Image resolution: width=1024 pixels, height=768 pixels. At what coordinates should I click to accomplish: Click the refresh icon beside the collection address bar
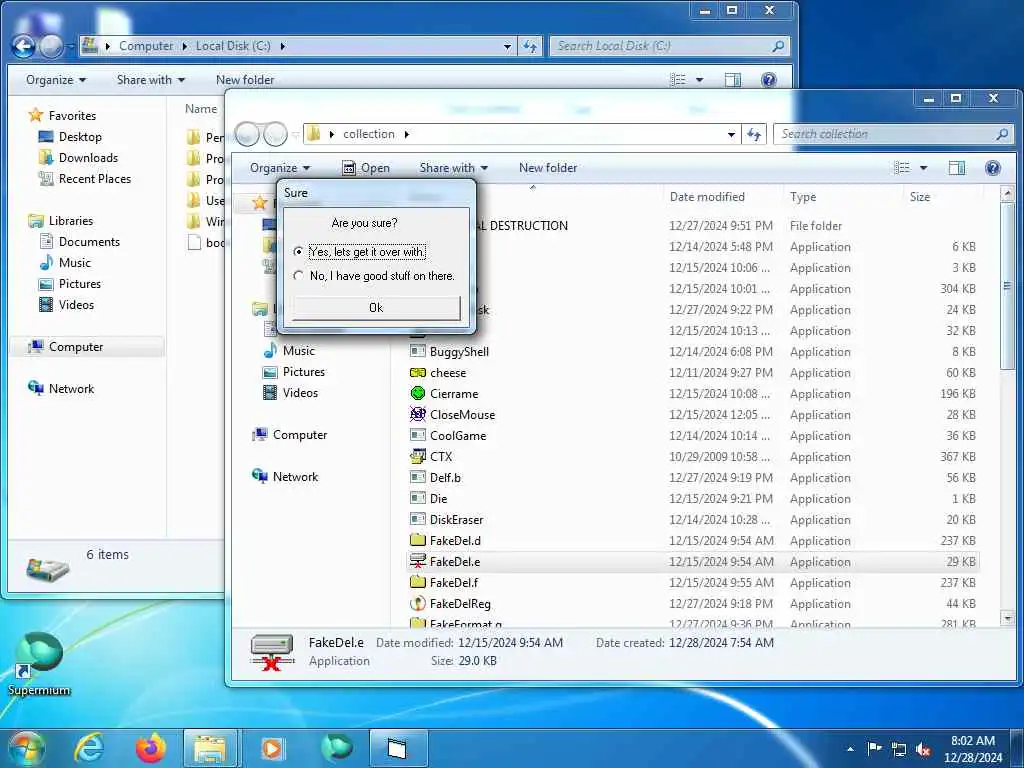coord(754,135)
